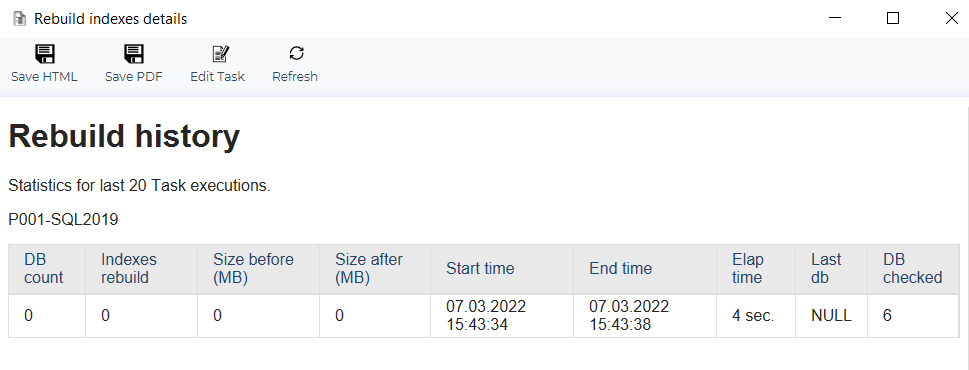Minimize the Rebuild indexes details window

click(x=834, y=19)
